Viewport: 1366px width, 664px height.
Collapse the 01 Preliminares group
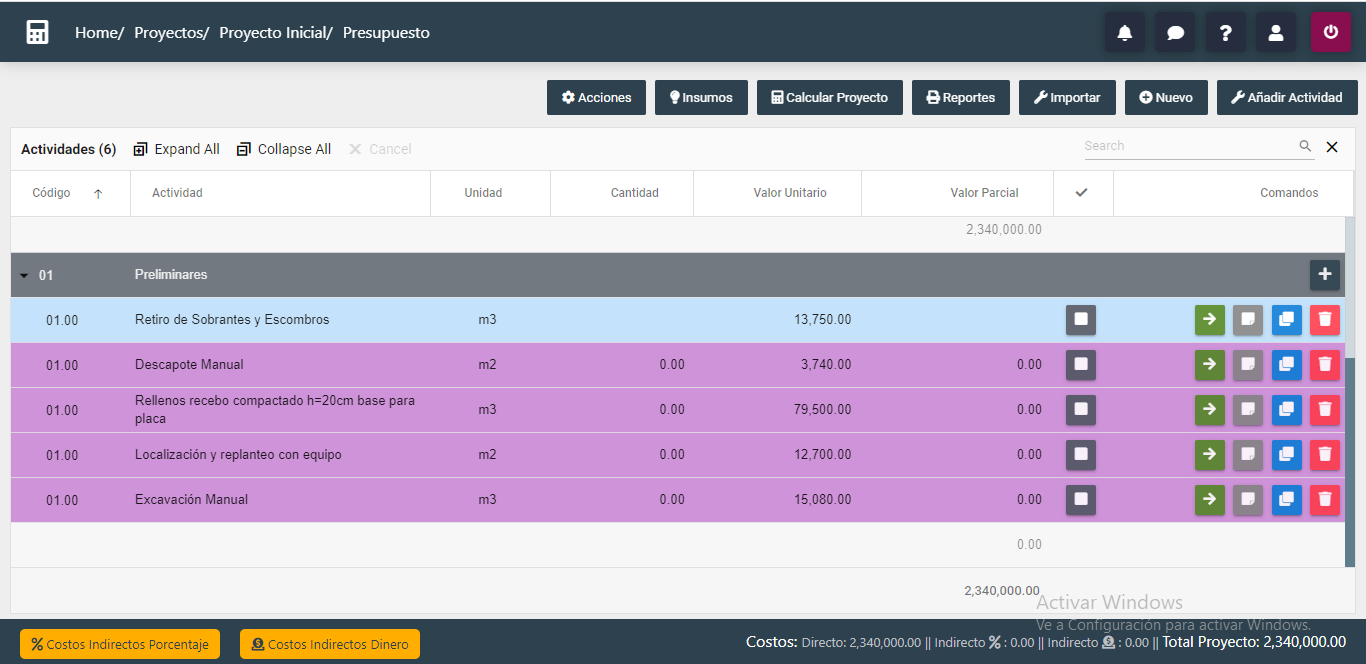click(24, 275)
